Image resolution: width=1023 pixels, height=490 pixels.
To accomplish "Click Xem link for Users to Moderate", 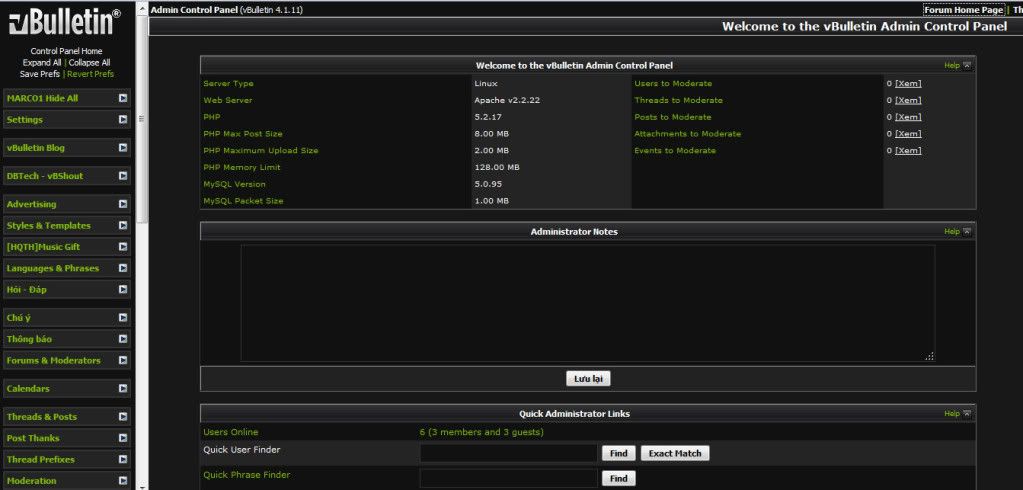I will 908,84.
